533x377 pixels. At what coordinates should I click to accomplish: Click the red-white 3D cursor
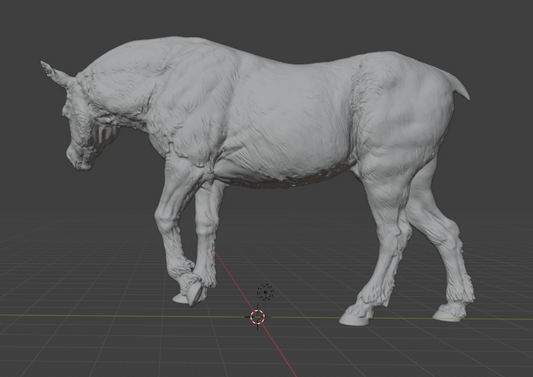[258, 317]
